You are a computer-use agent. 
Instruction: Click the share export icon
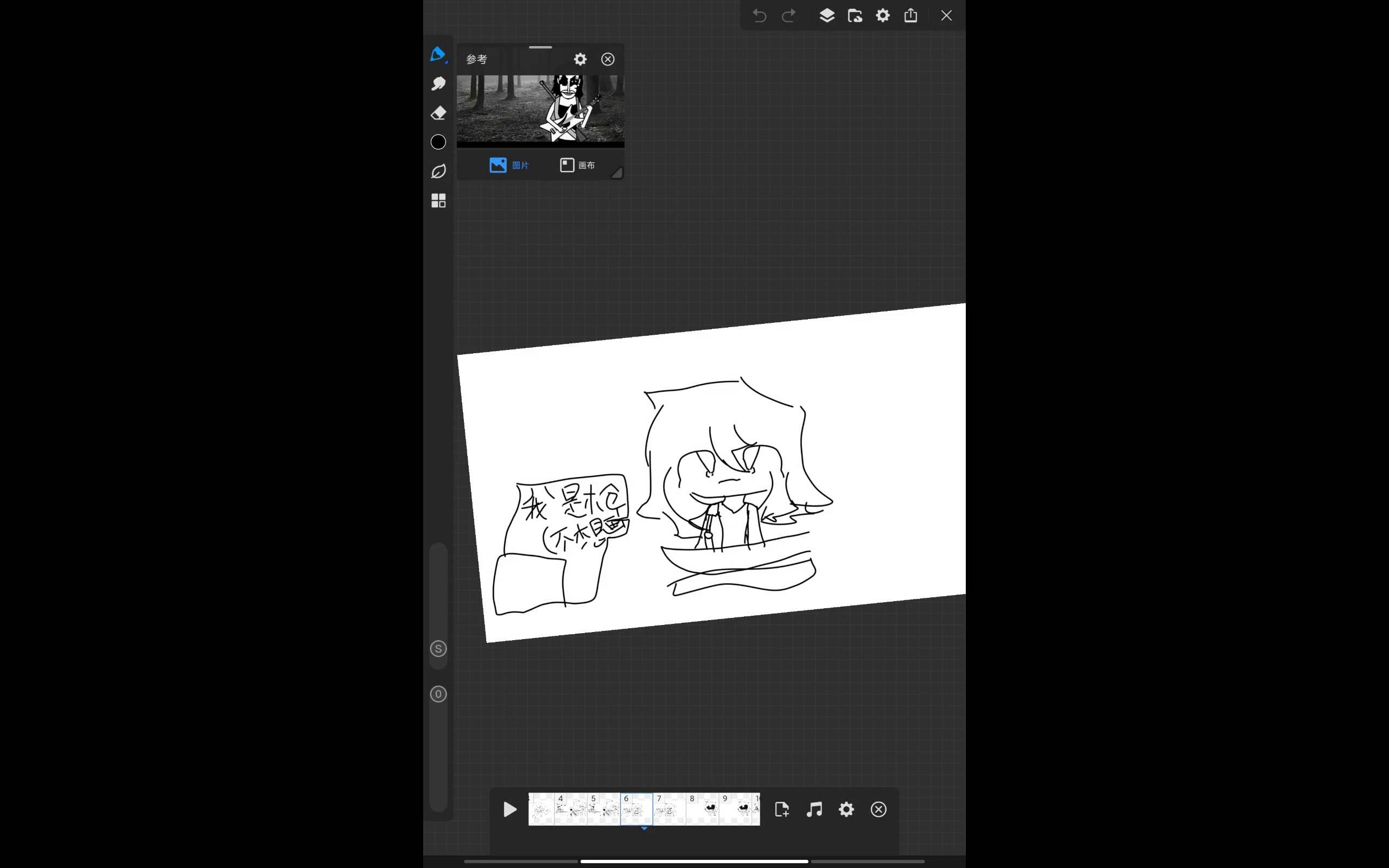pyautogui.click(x=910, y=16)
